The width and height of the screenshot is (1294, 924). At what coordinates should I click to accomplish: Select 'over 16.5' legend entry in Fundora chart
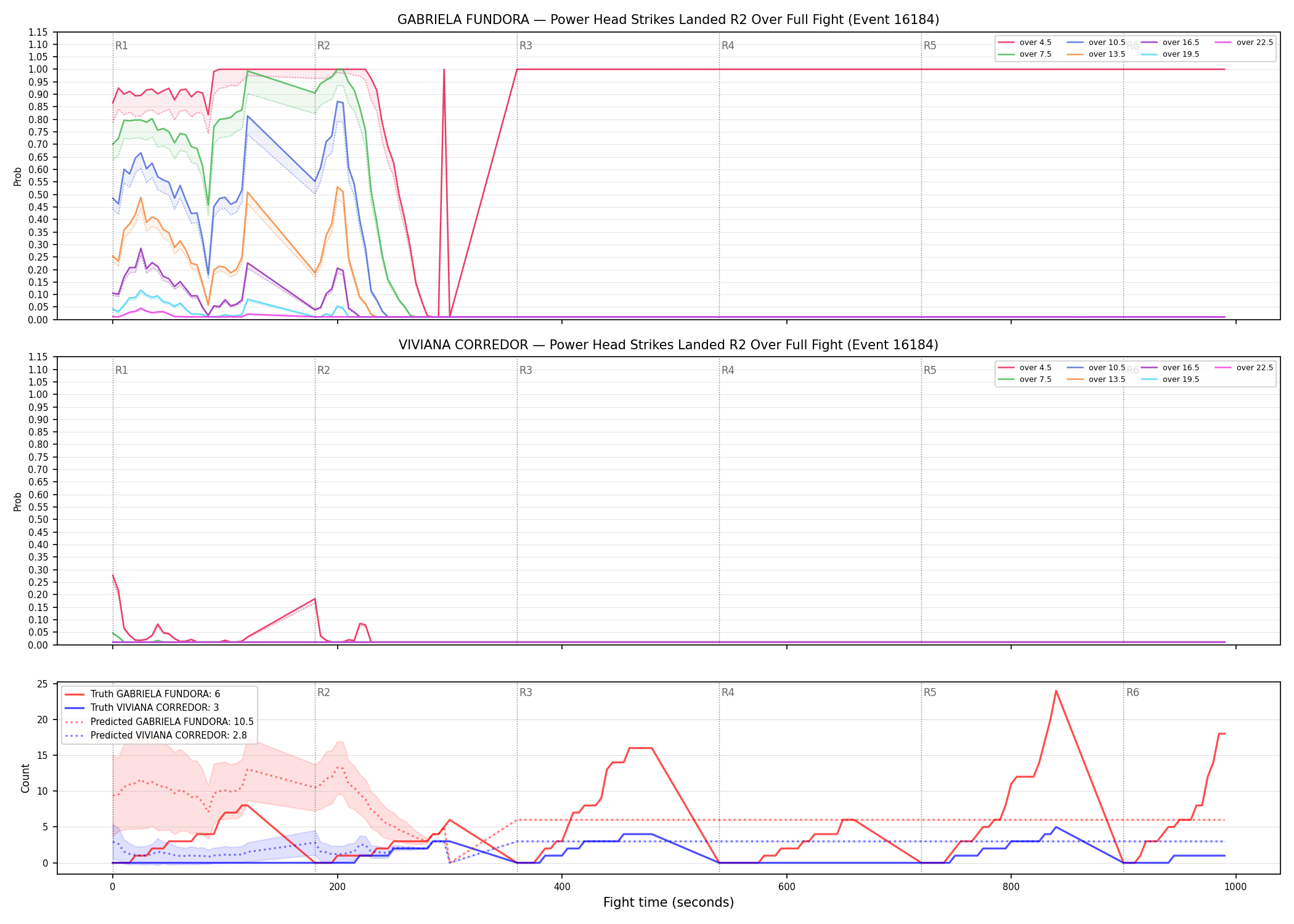point(1170,43)
